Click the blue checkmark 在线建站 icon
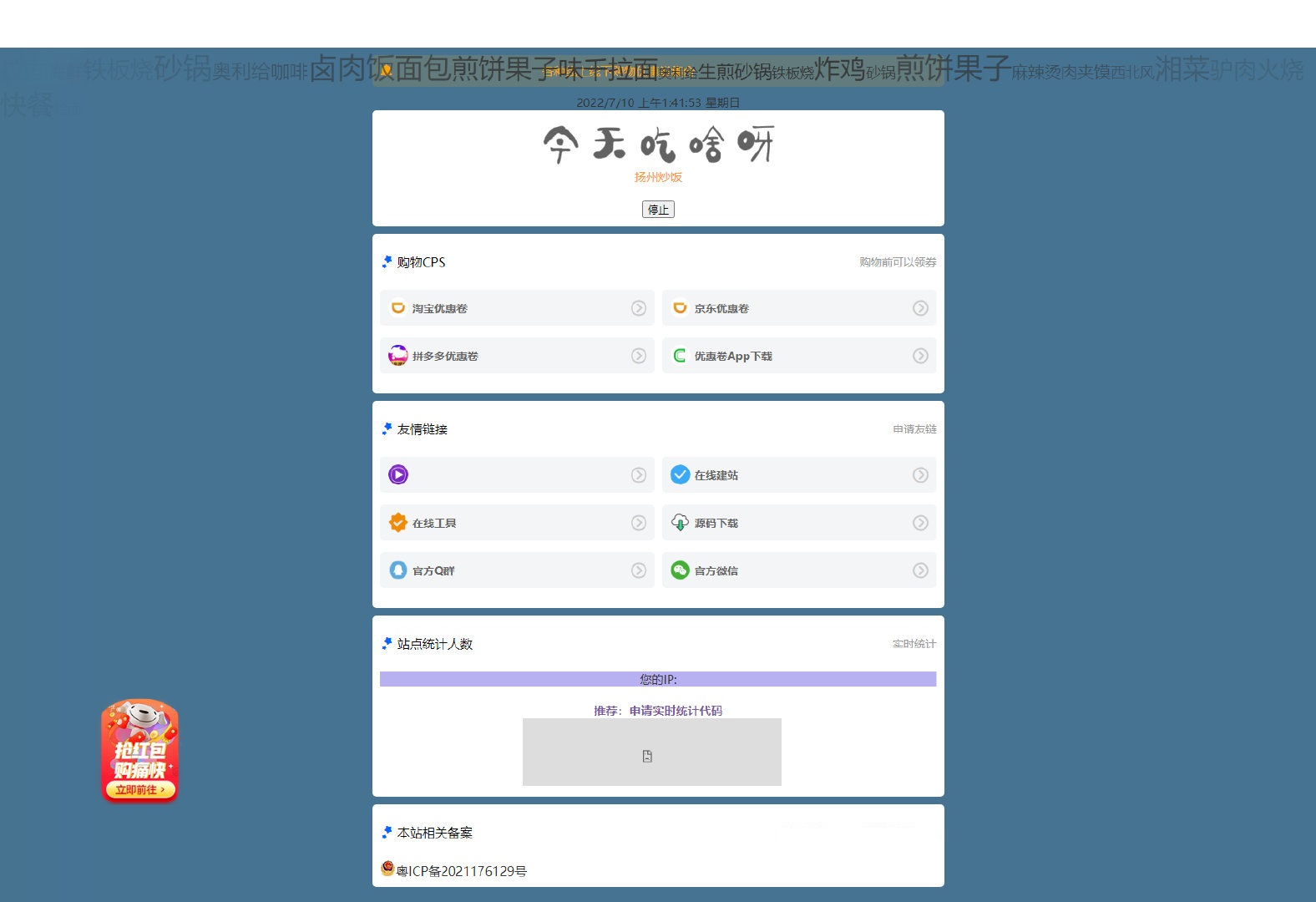This screenshot has width=1316, height=902. tap(680, 475)
